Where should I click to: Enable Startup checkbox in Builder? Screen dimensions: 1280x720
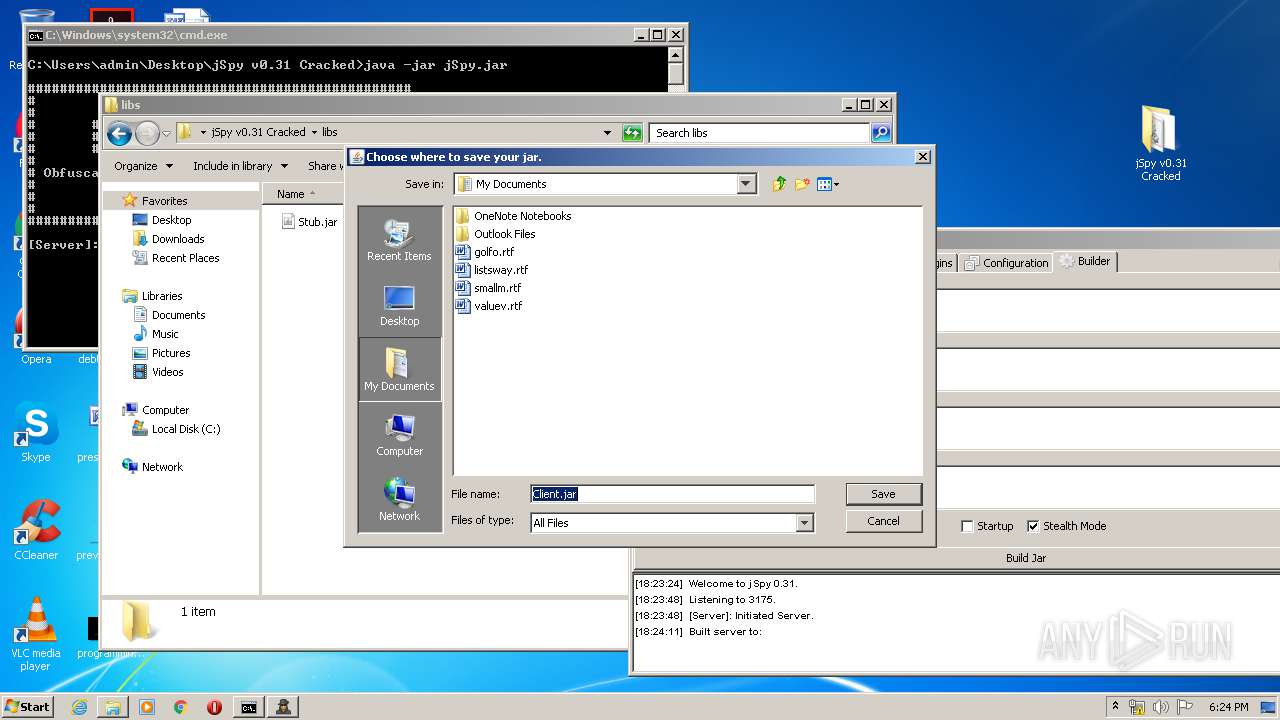pyautogui.click(x=967, y=526)
